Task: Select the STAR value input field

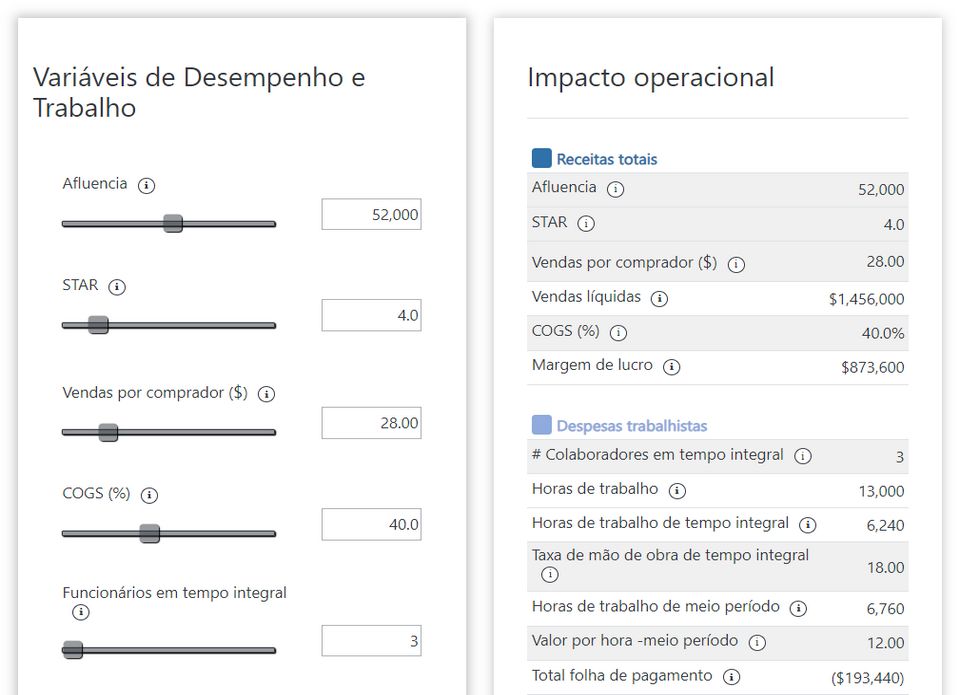Action: tap(371, 315)
